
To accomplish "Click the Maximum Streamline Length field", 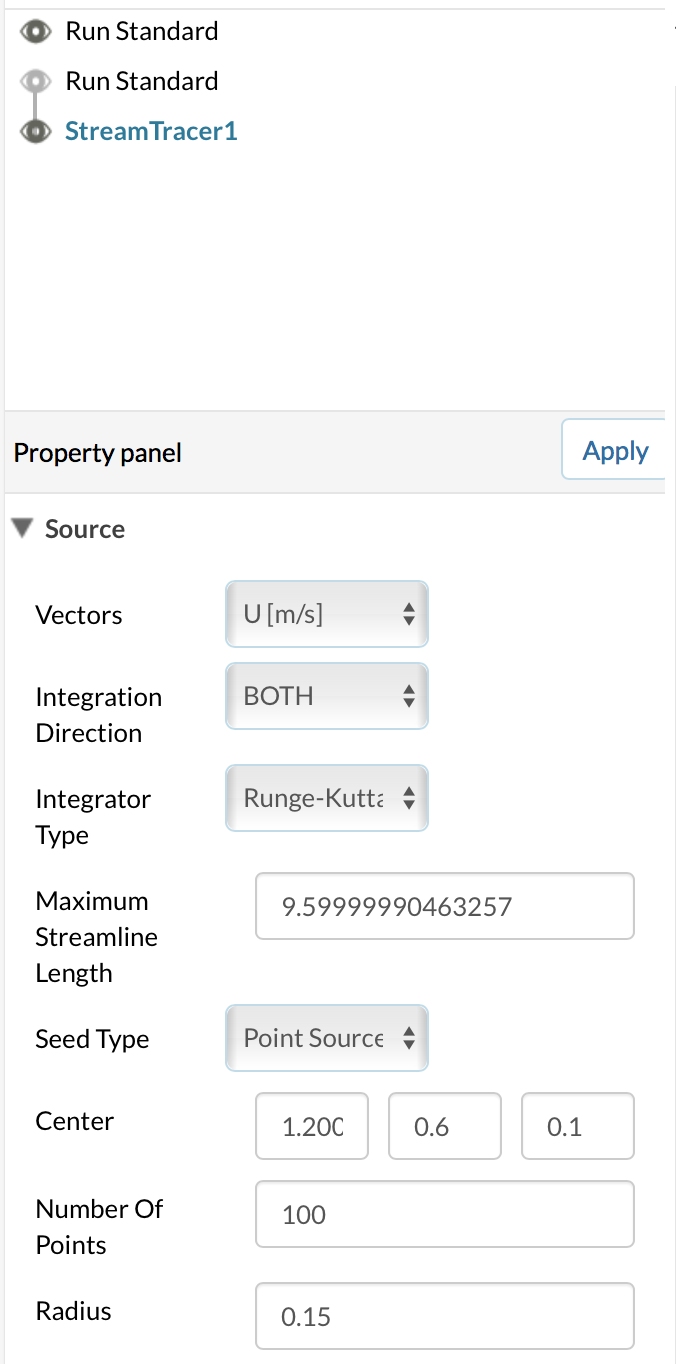I will pyautogui.click(x=444, y=906).
